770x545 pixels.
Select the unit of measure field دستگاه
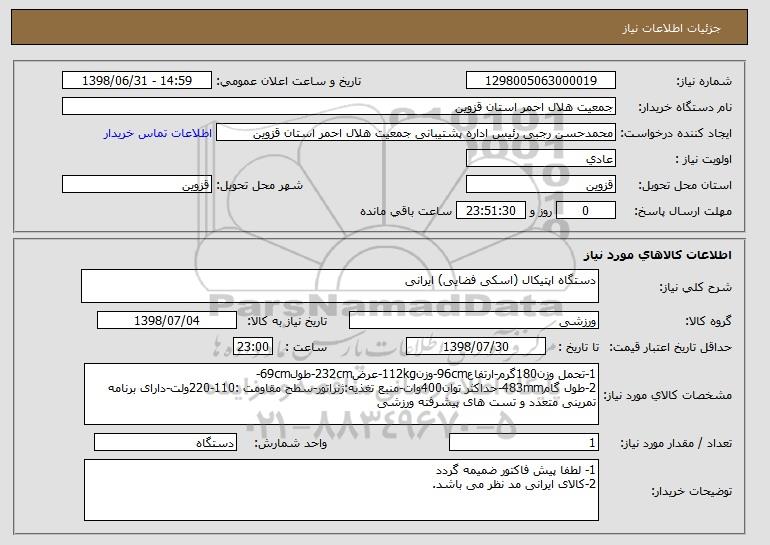click(x=165, y=443)
